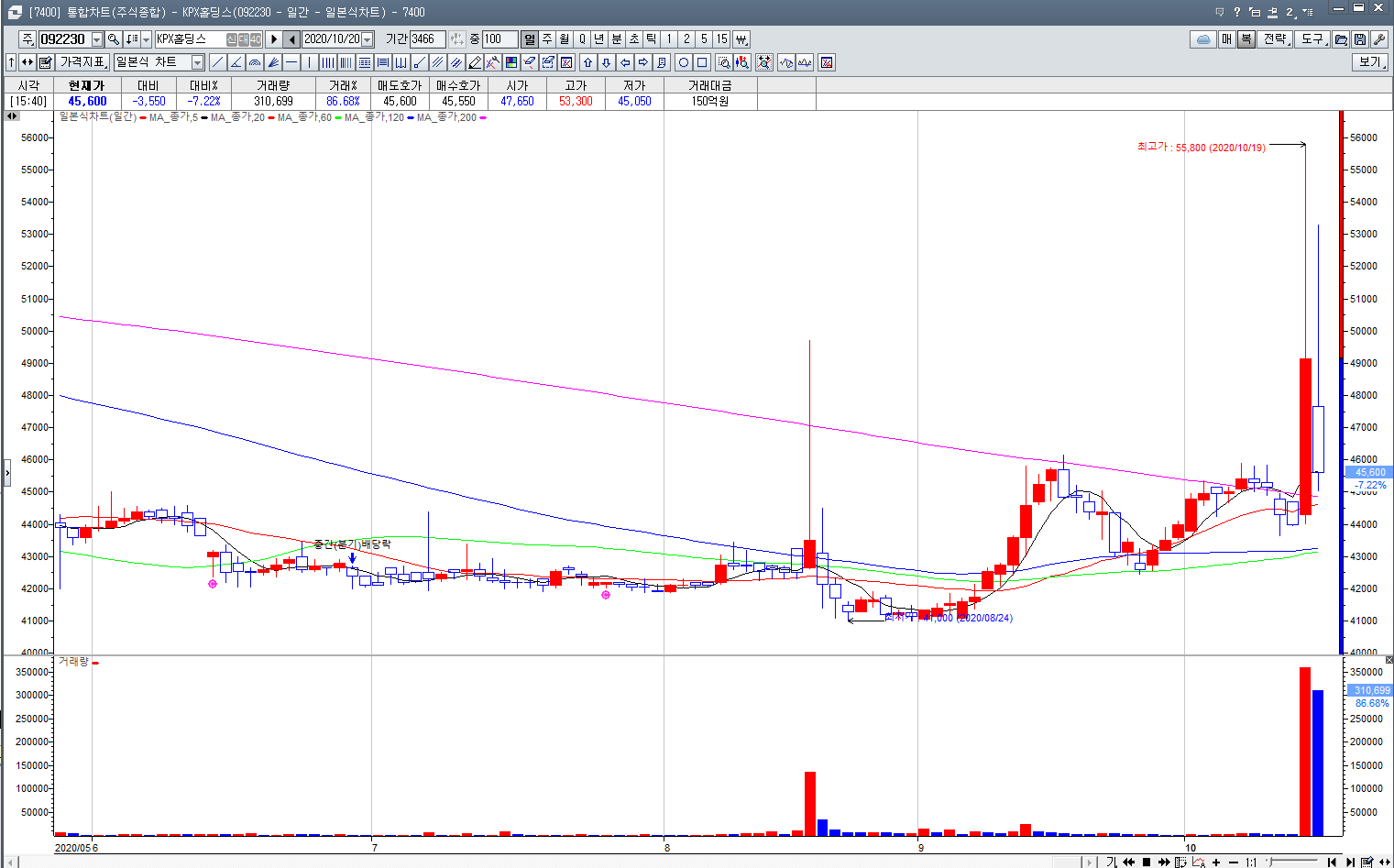Toggle the 매 (trade) mode button
The height and width of the screenshot is (868, 1394).
[1227, 39]
